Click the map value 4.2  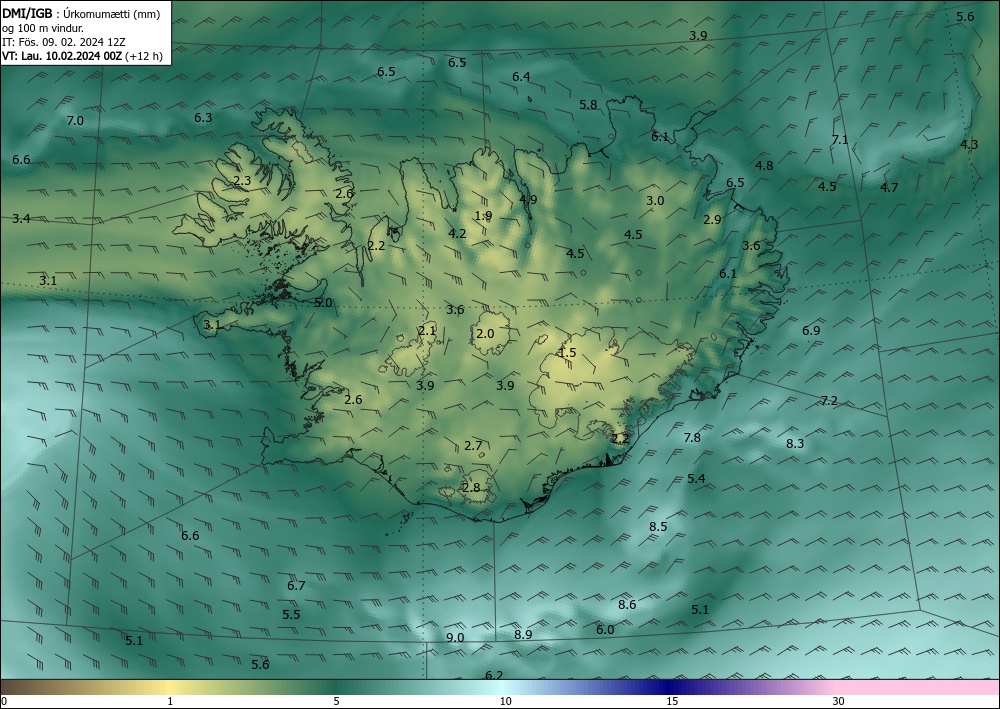(457, 233)
